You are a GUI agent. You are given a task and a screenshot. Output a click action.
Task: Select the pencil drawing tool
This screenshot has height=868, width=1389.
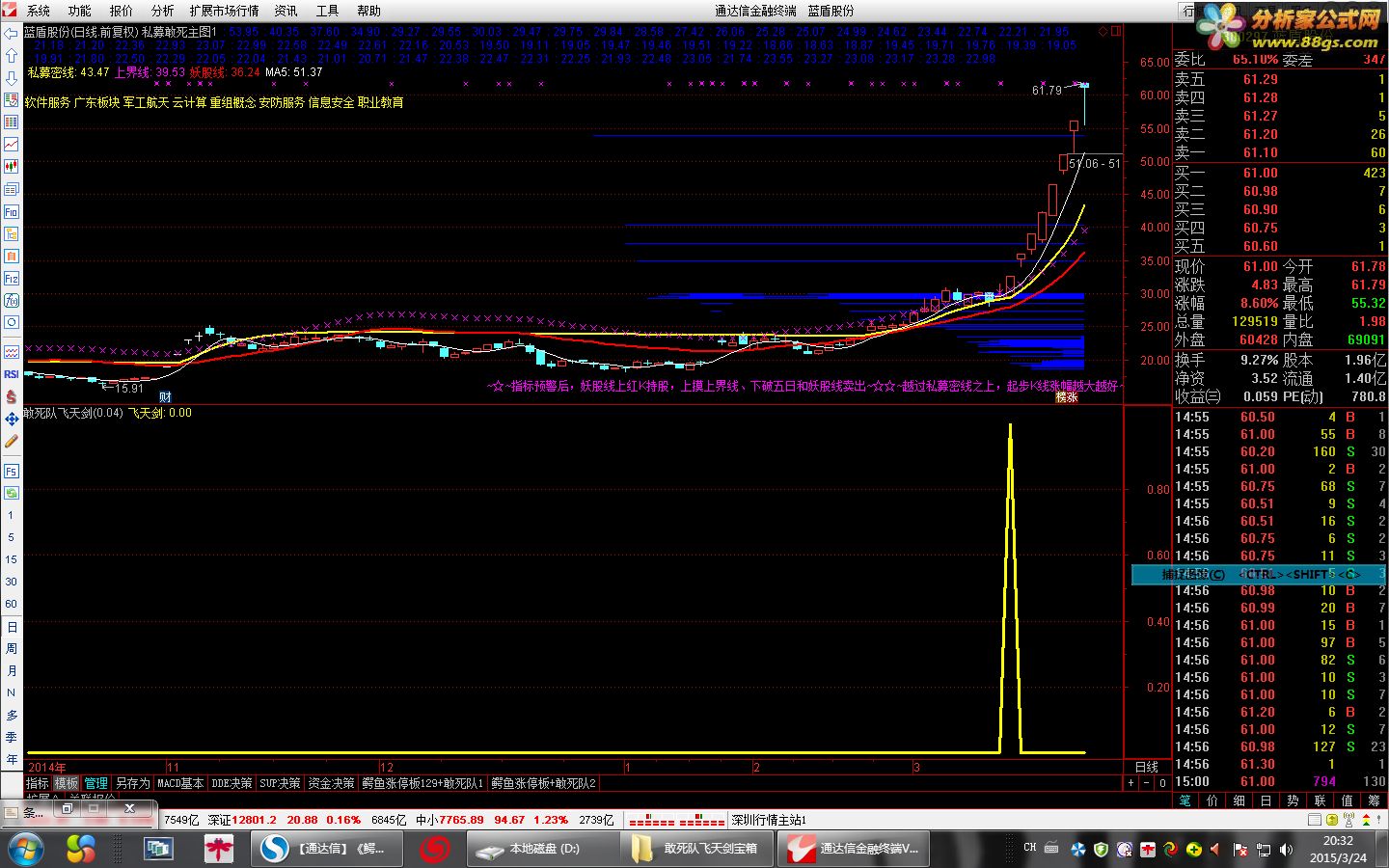(x=12, y=441)
